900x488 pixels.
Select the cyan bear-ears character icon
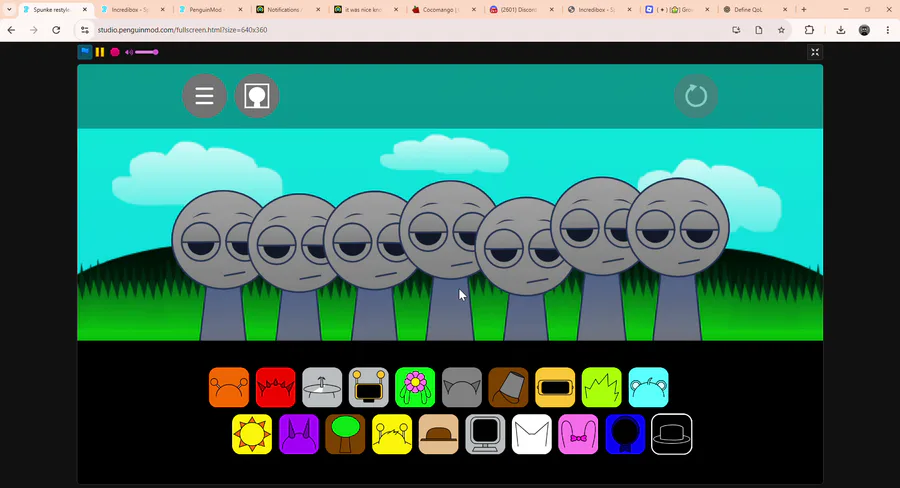coord(649,388)
